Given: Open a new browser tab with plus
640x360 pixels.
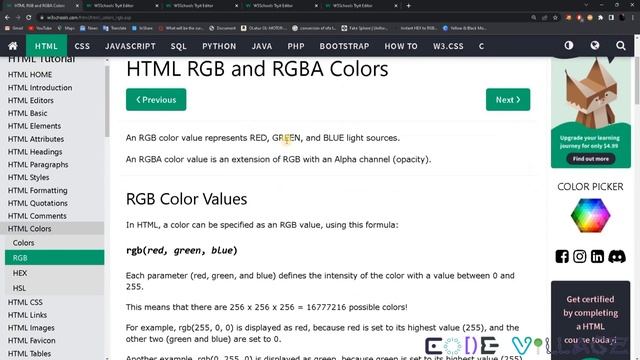Looking at the screenshot, I should (x=409, y=6).
